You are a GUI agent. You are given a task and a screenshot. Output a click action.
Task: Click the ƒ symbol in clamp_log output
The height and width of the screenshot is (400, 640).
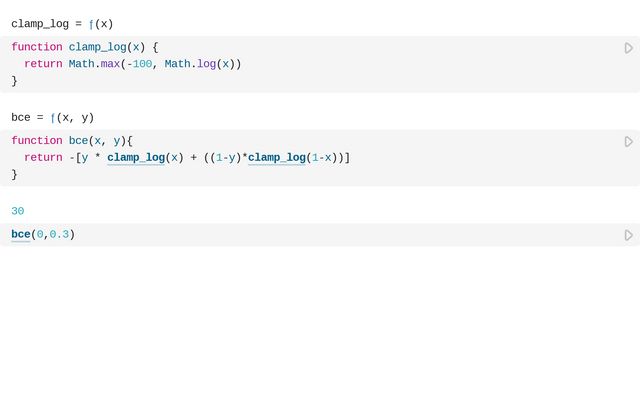(92, 24)
